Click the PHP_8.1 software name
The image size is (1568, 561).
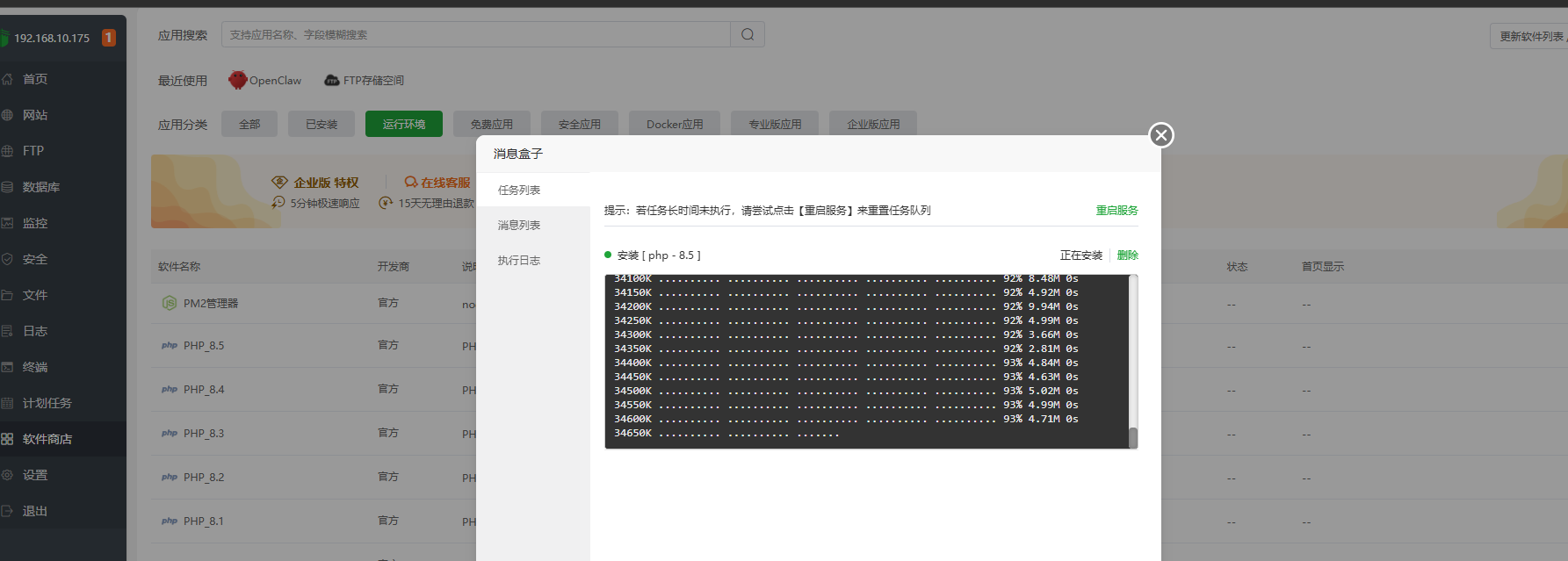click(204, 521)
